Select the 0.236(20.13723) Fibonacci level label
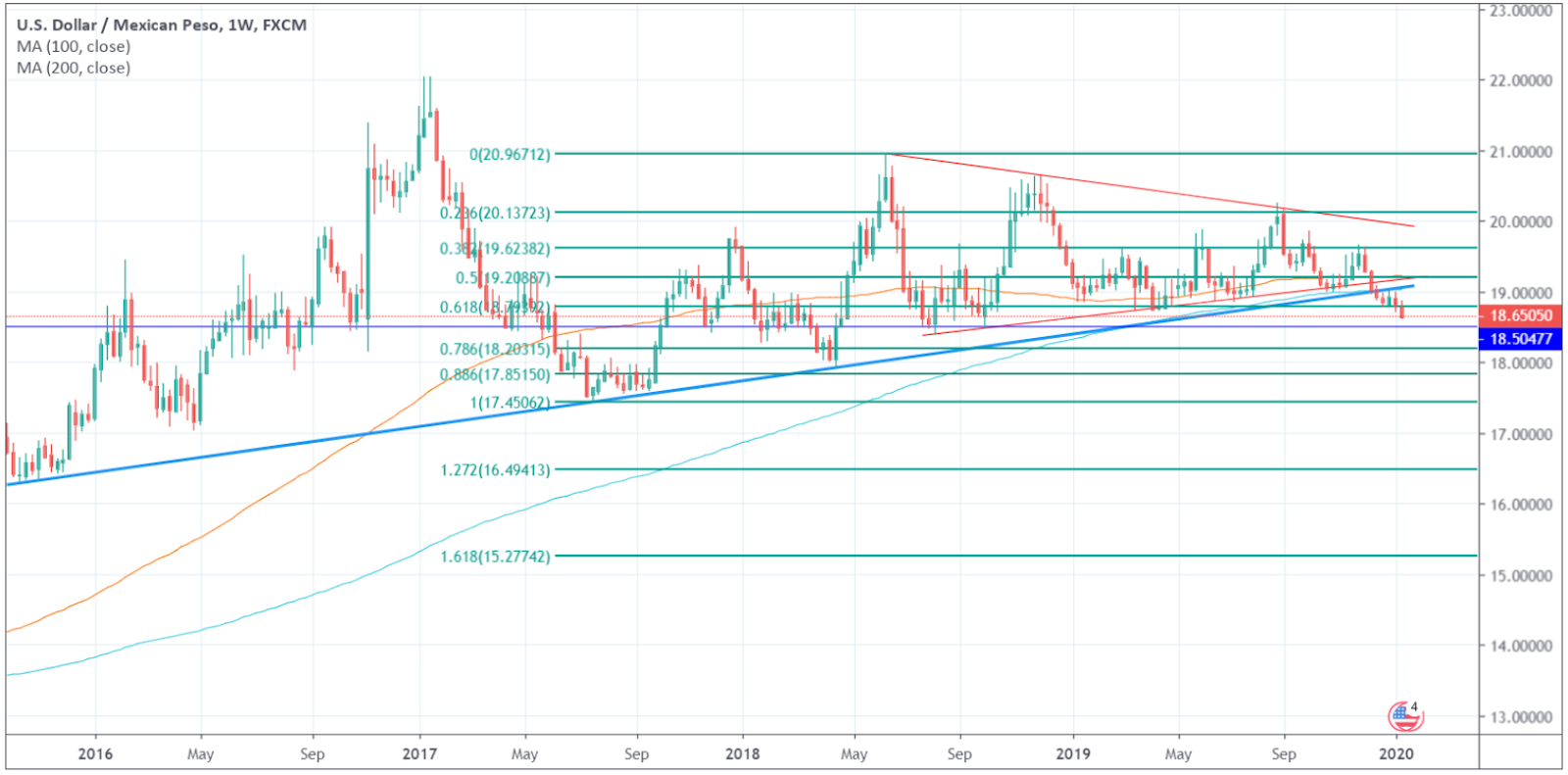Image resolution: width=1568 pixels, height=775 pixels. pyautogui.click(x=495, y=213)
